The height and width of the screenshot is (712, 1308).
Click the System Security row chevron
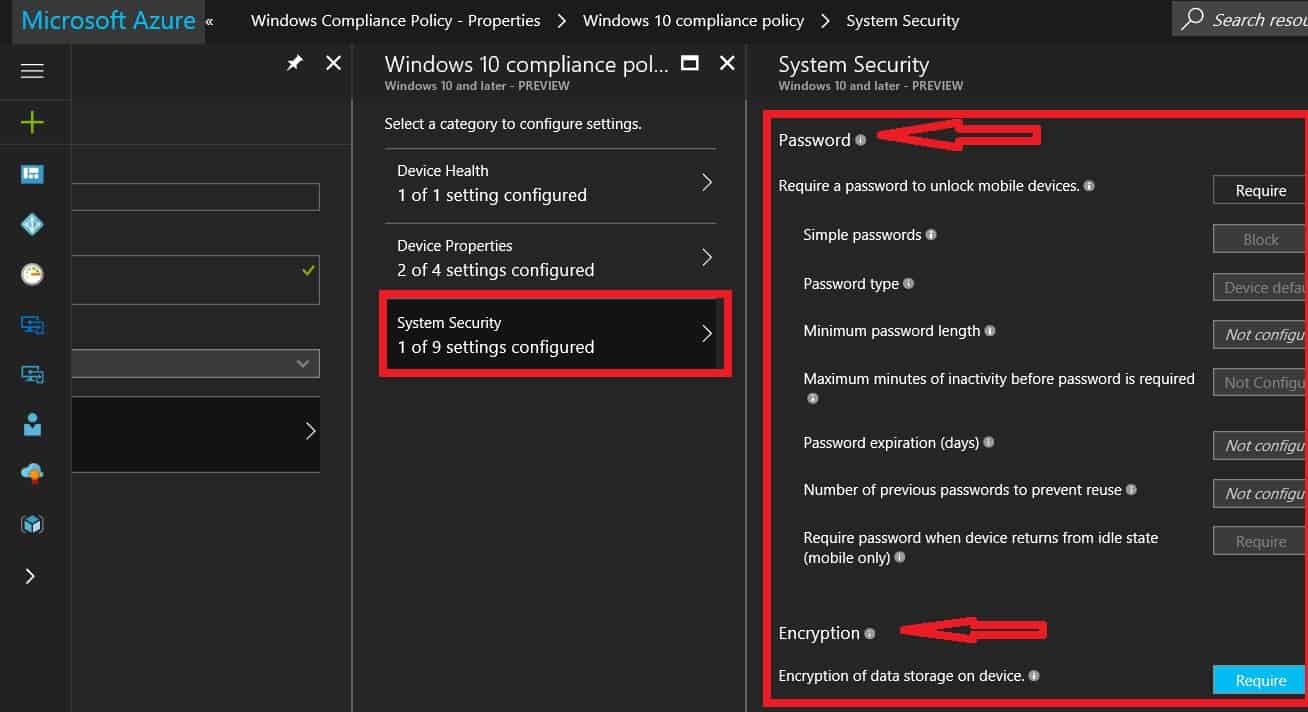point(707,334)
